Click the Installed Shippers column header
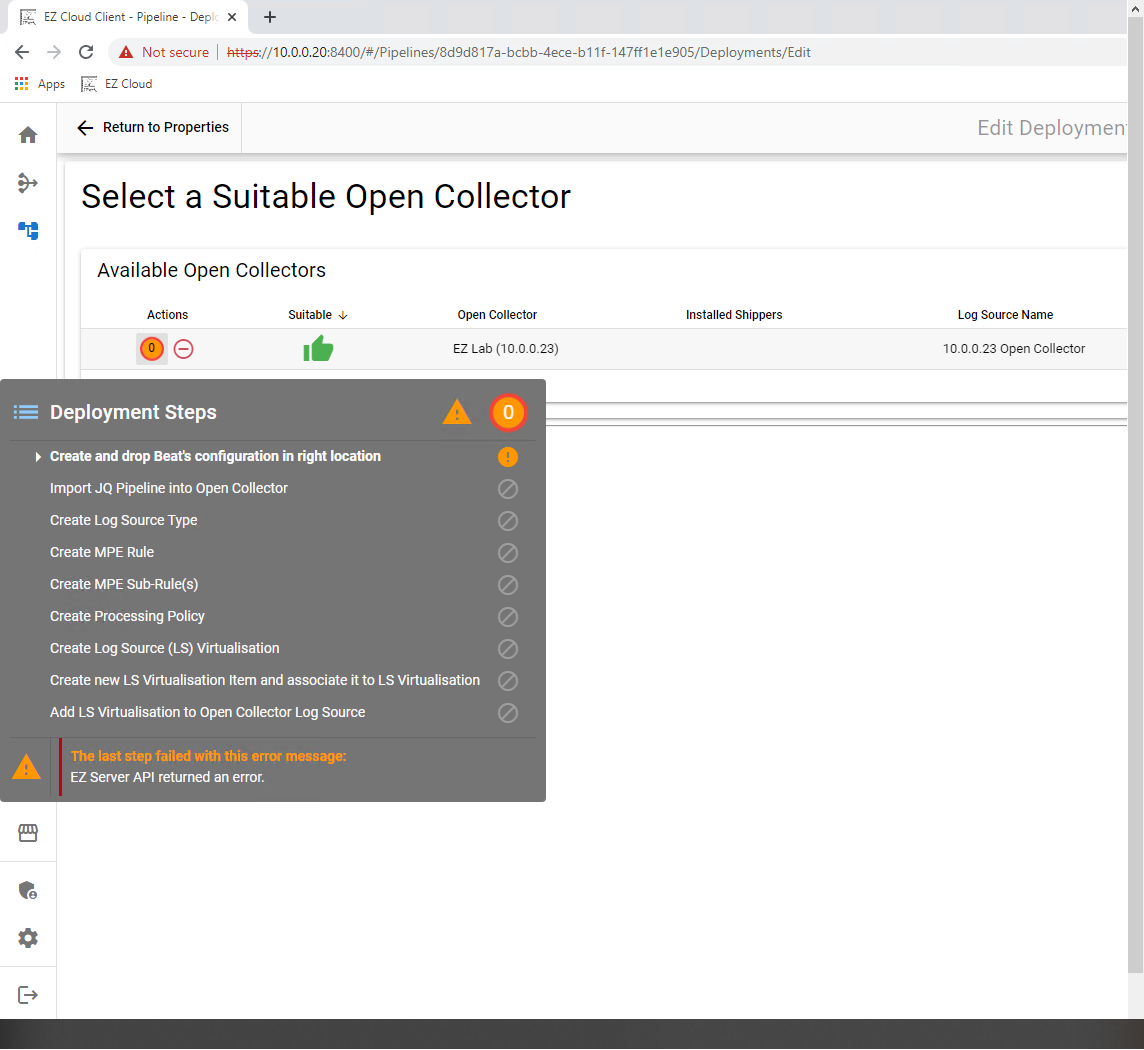 pyautogui.click(x=734, y=314)
